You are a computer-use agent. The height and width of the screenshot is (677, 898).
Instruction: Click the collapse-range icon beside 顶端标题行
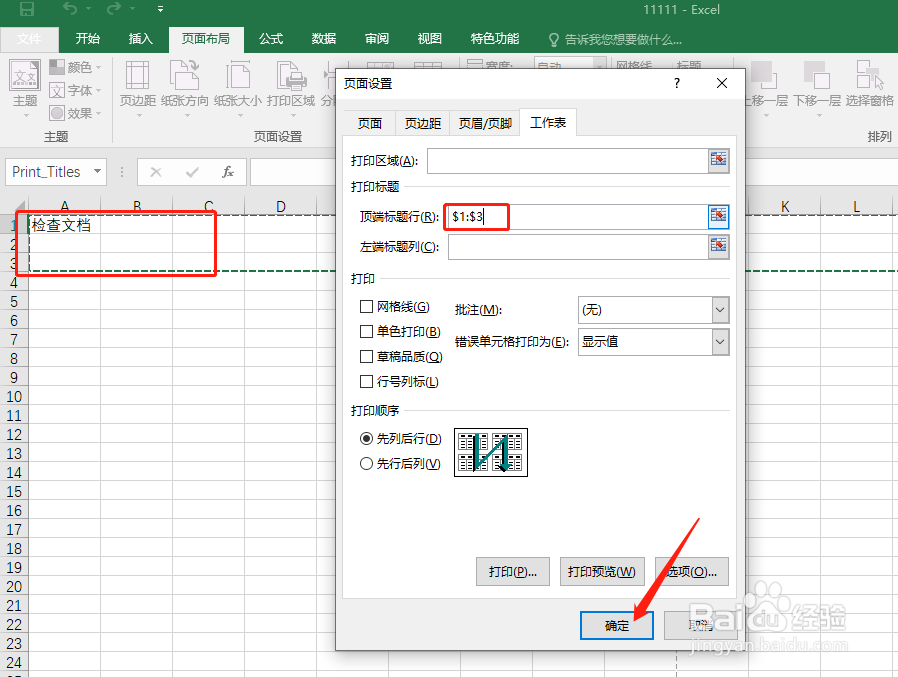718,217
